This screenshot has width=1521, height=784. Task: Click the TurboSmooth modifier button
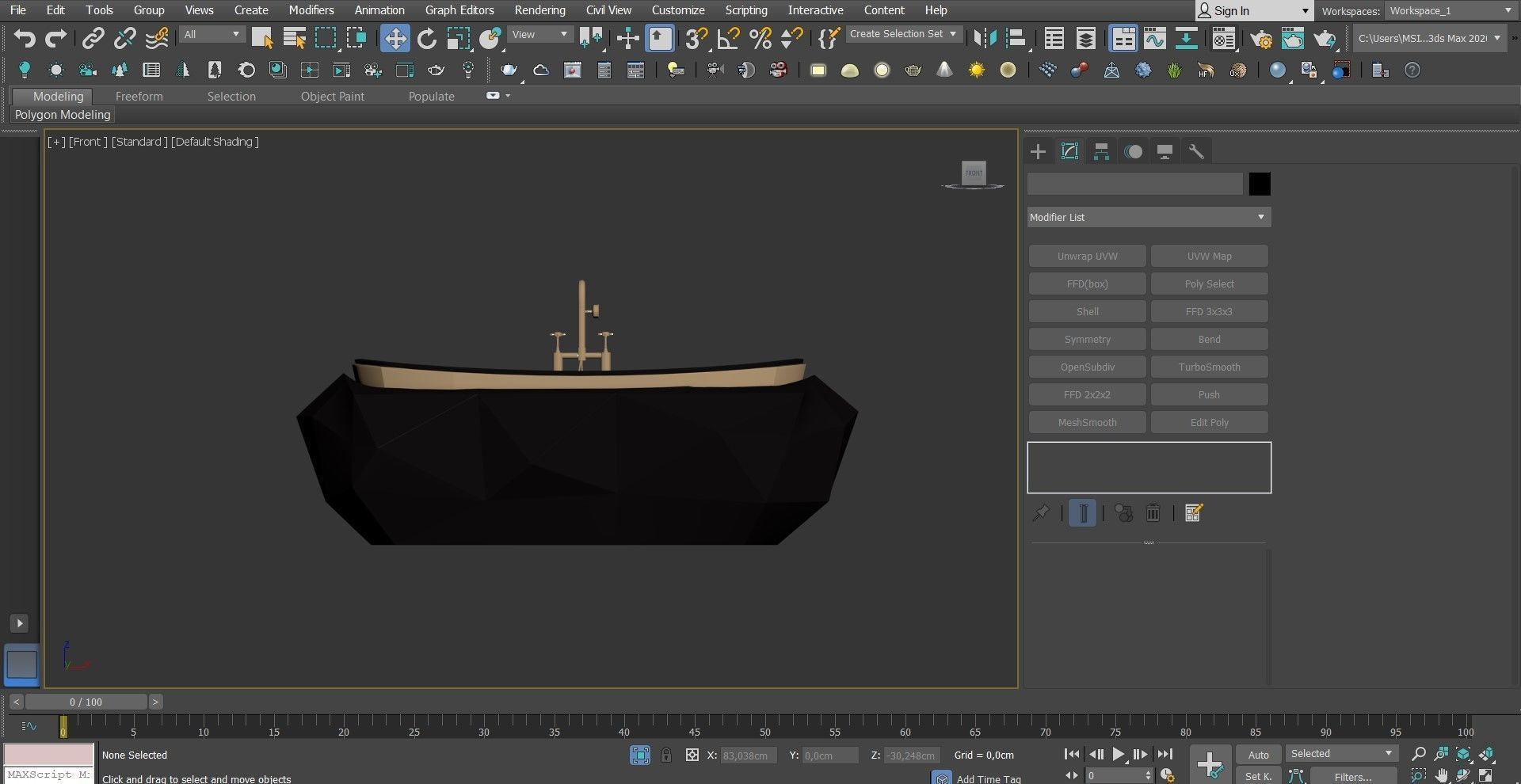(1209, 367)
